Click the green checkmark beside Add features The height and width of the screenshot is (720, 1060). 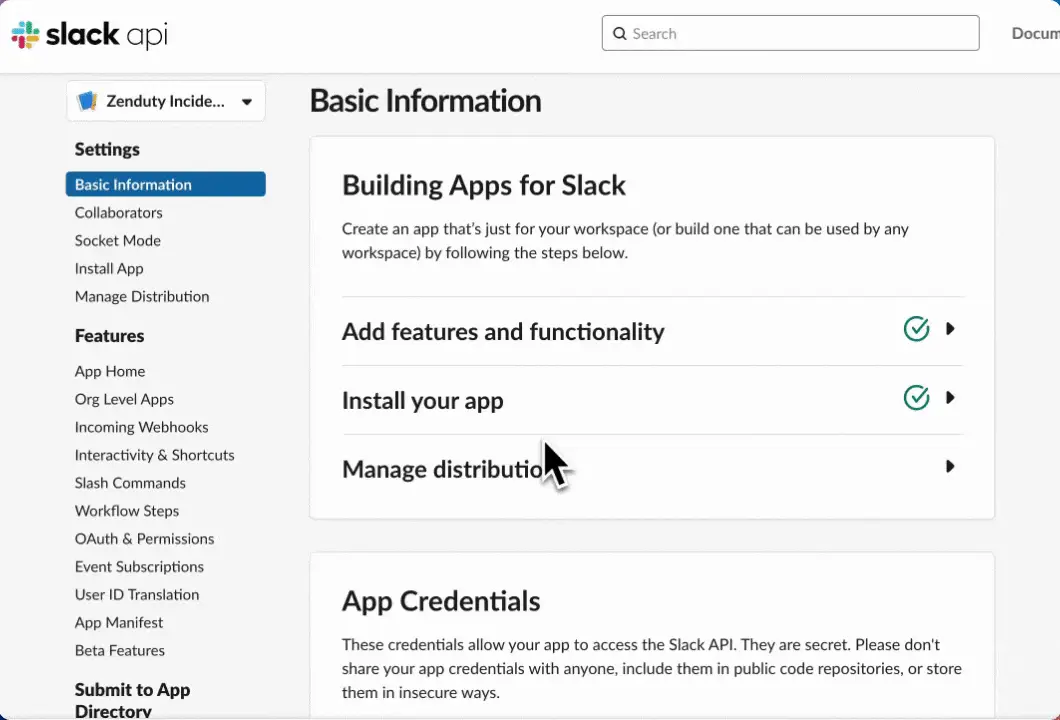[x=916, y=329]
